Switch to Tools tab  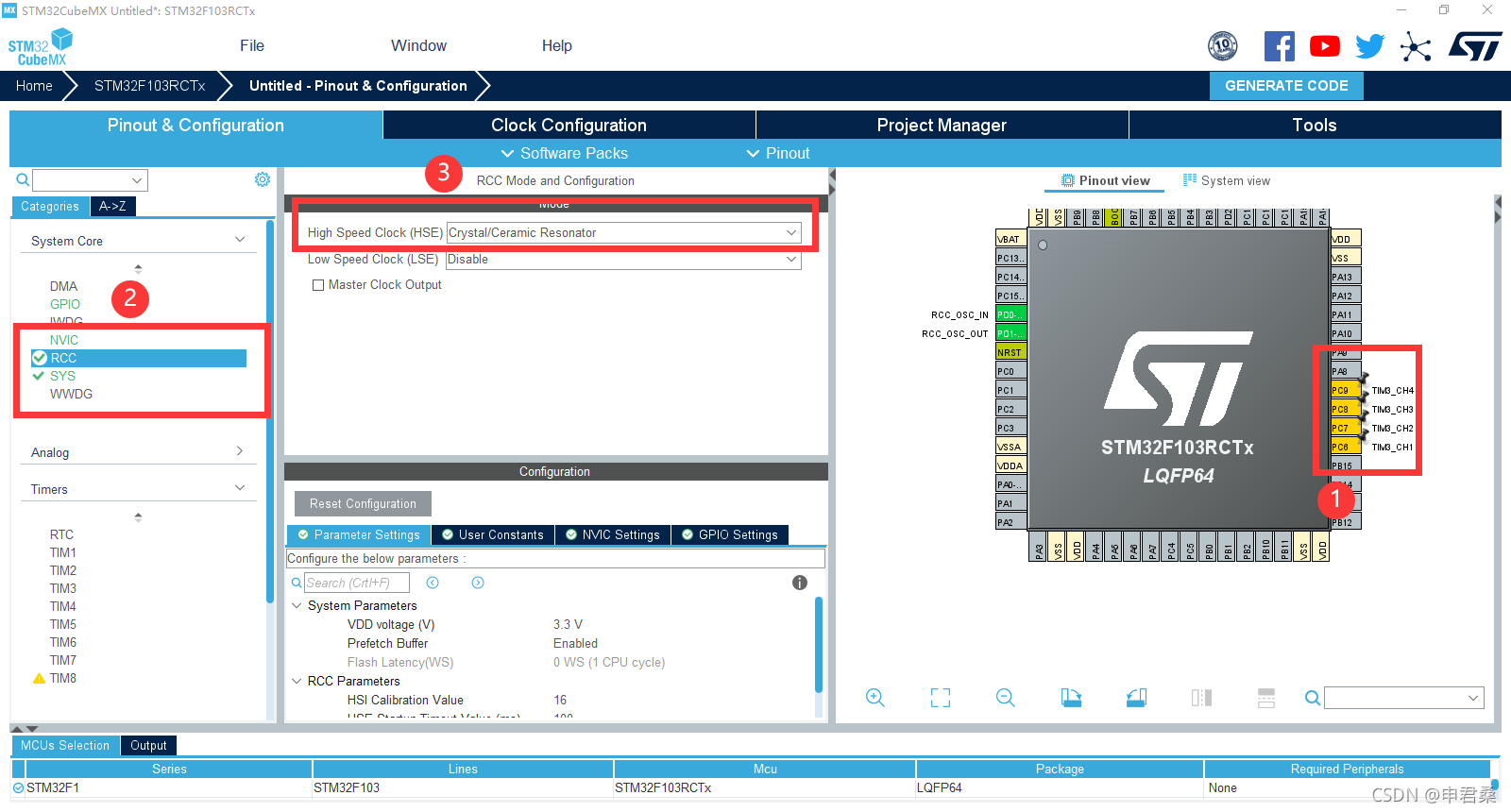pyautogui.click(x=1315, y=125)
